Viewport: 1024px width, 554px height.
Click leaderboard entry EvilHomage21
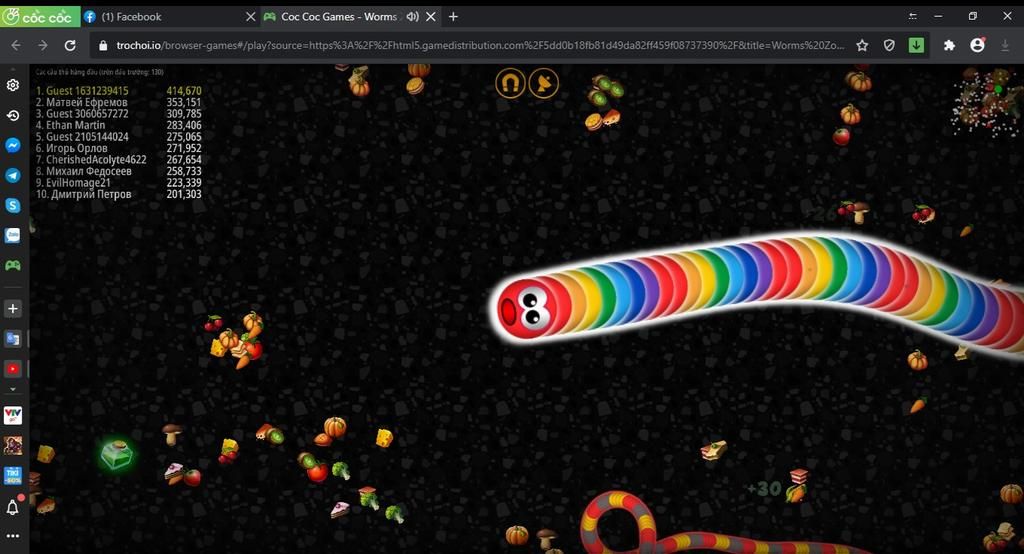pos(73,183)
